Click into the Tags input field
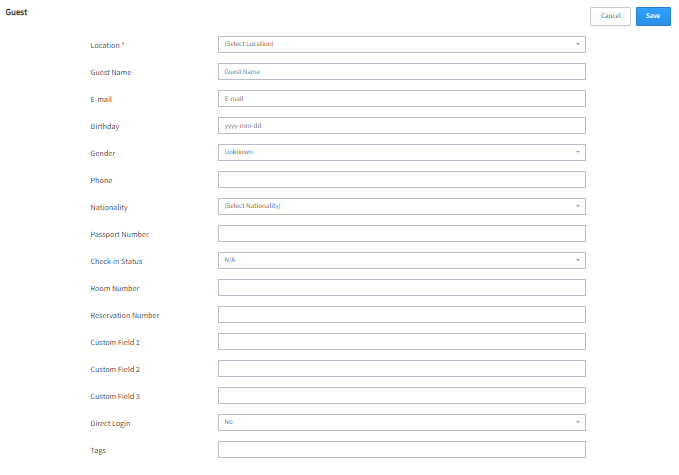 tap(402, 449)
